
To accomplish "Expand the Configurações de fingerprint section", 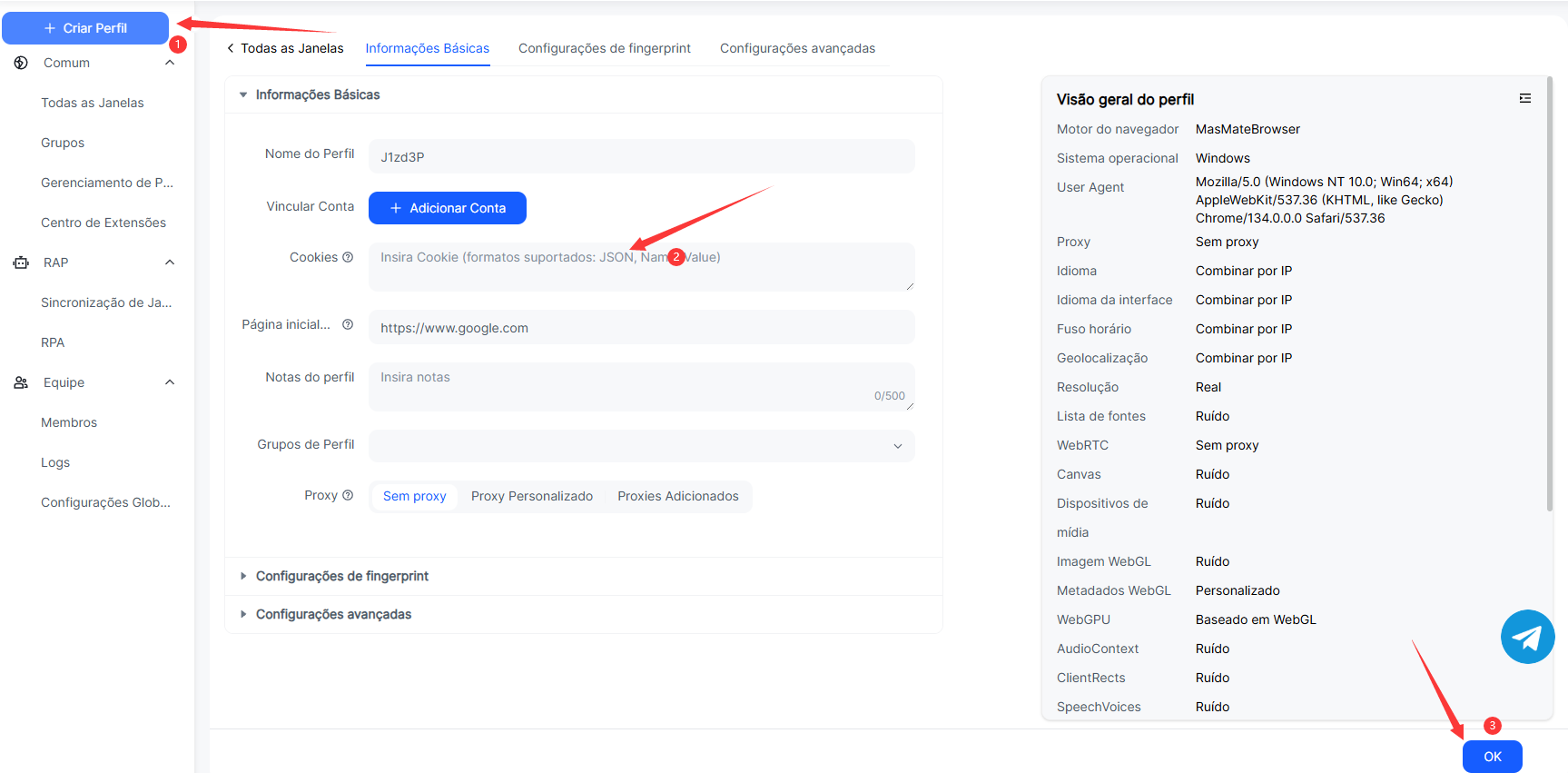I will tap(341, 576).
